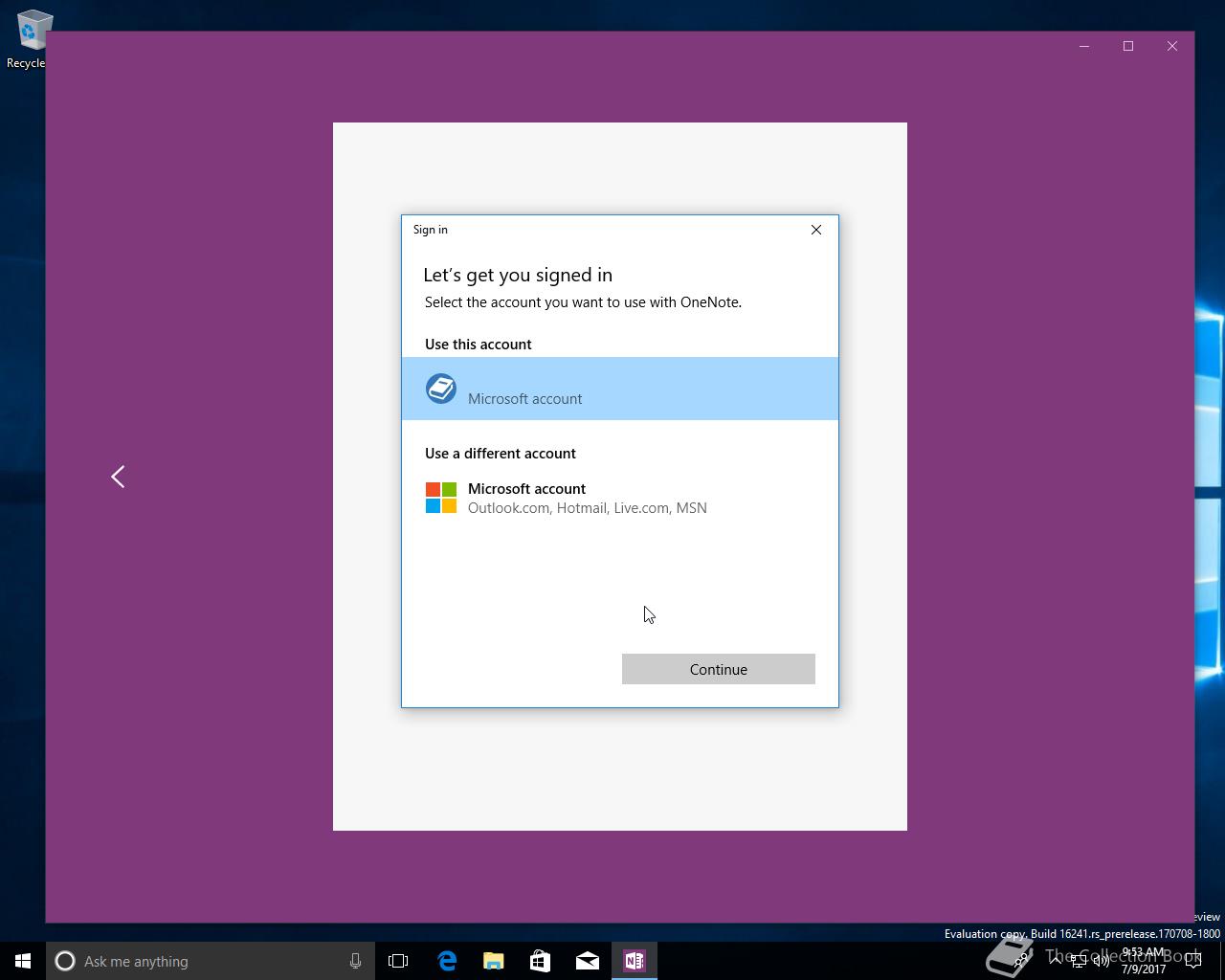Select the highlighted Microsoft account under Use this account

619,389
